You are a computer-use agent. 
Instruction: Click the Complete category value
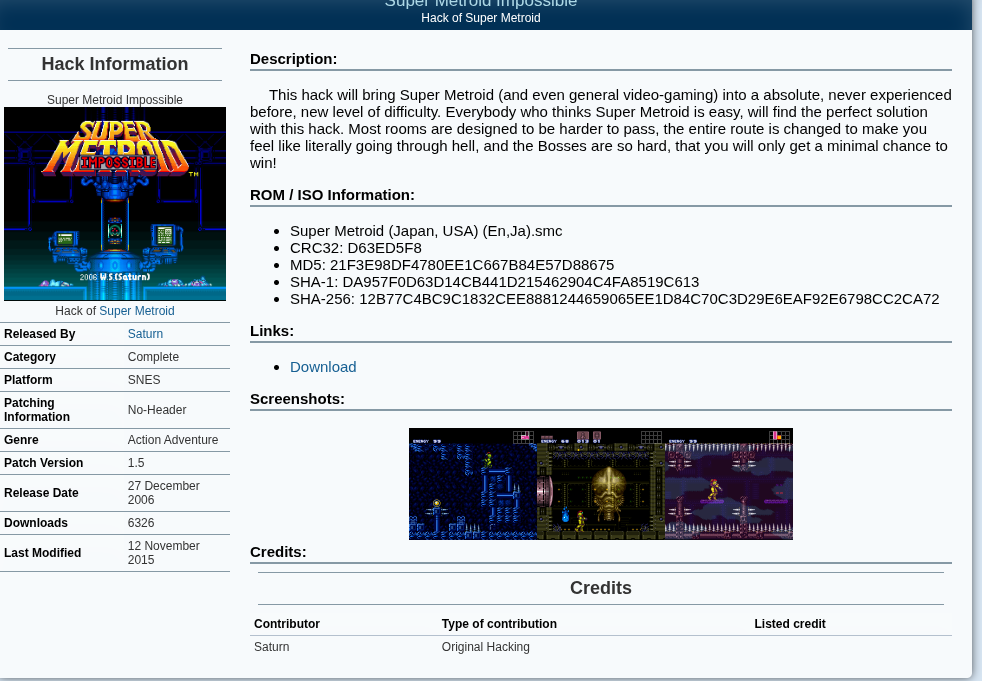(x=153, y=357)
